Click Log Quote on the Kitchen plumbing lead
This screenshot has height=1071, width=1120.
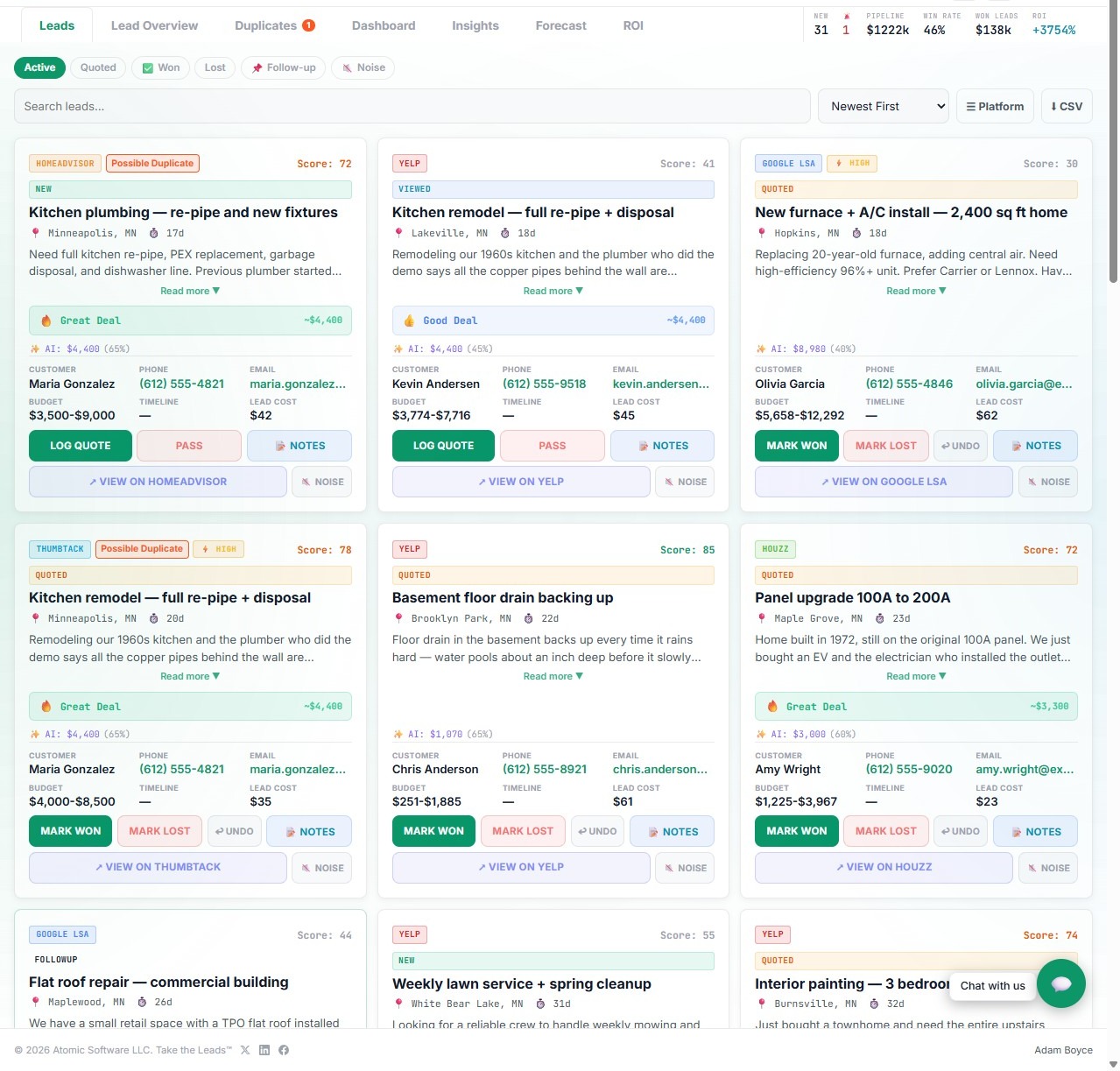(80, 446)
